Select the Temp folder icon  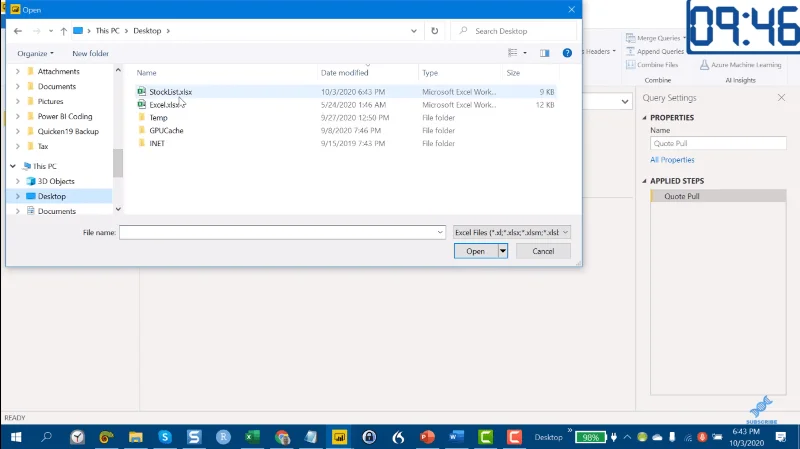coord(142,117)
